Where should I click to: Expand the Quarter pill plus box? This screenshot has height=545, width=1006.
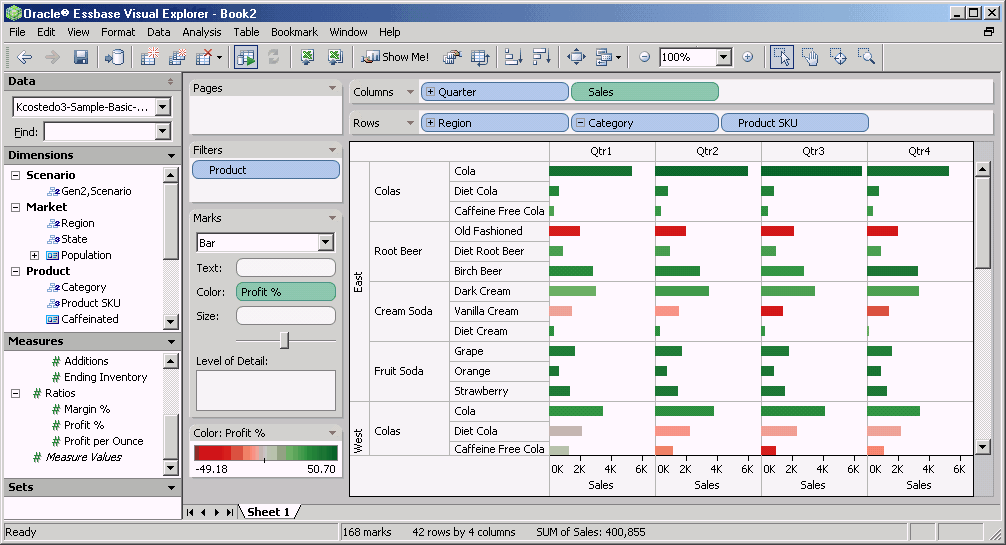431,92
